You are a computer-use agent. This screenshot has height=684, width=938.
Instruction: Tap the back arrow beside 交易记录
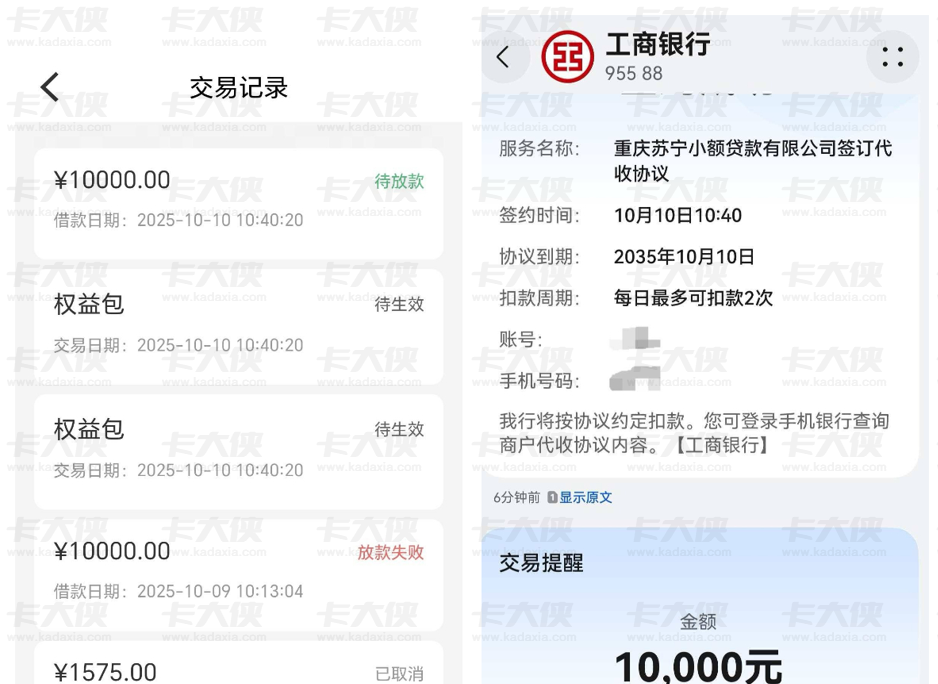click(x=50, y=87)
